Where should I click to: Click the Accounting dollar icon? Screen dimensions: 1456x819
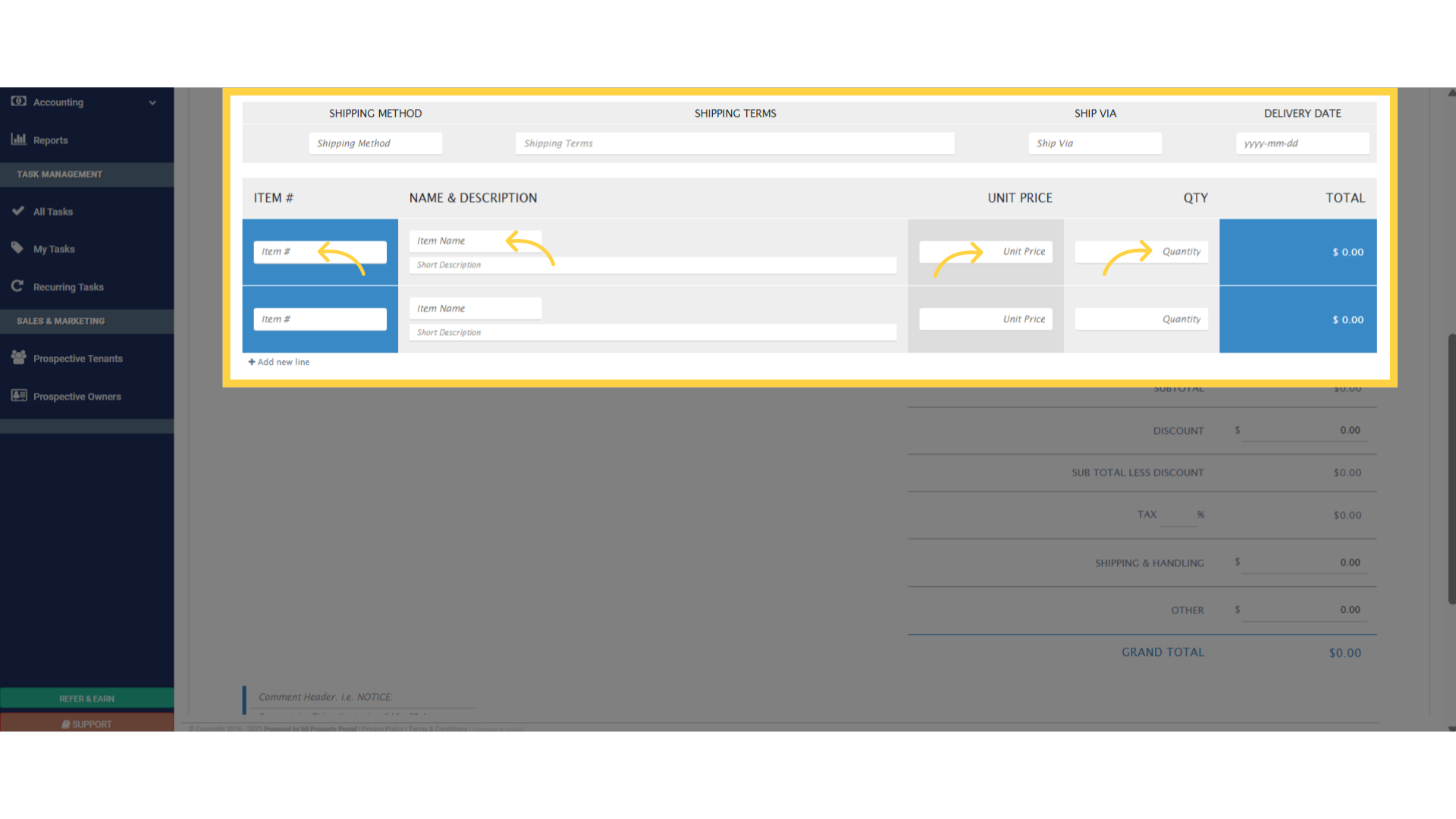[17, 102]
